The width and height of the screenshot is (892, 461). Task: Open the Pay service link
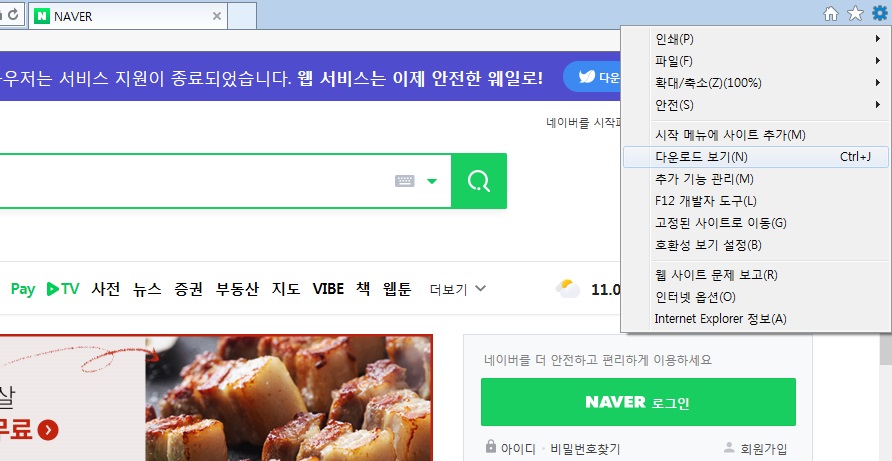coord(23,289)
